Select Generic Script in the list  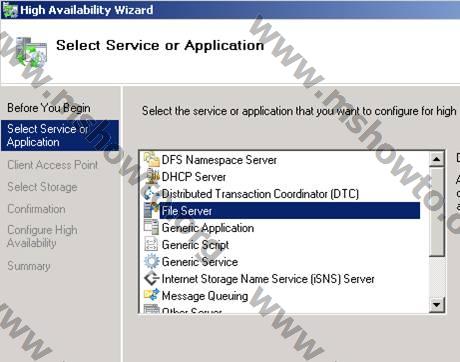[x=195, y=245]
